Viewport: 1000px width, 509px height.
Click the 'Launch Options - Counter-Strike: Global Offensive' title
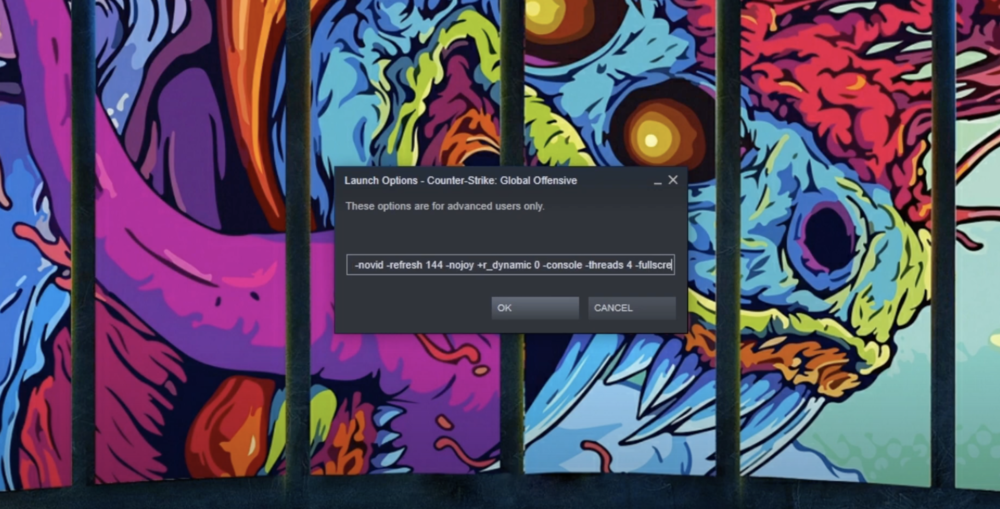coord(460,181)
